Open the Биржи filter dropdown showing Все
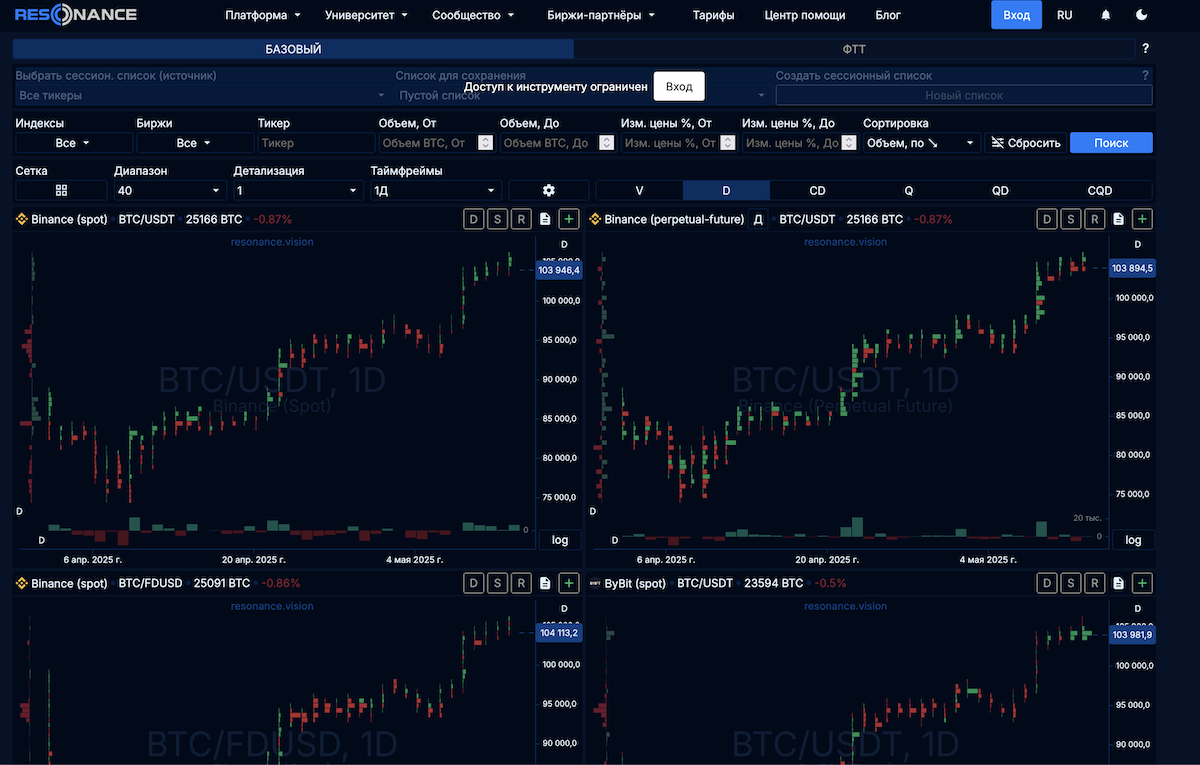This screenshot has height=765, width=1200. coord(193,143)
